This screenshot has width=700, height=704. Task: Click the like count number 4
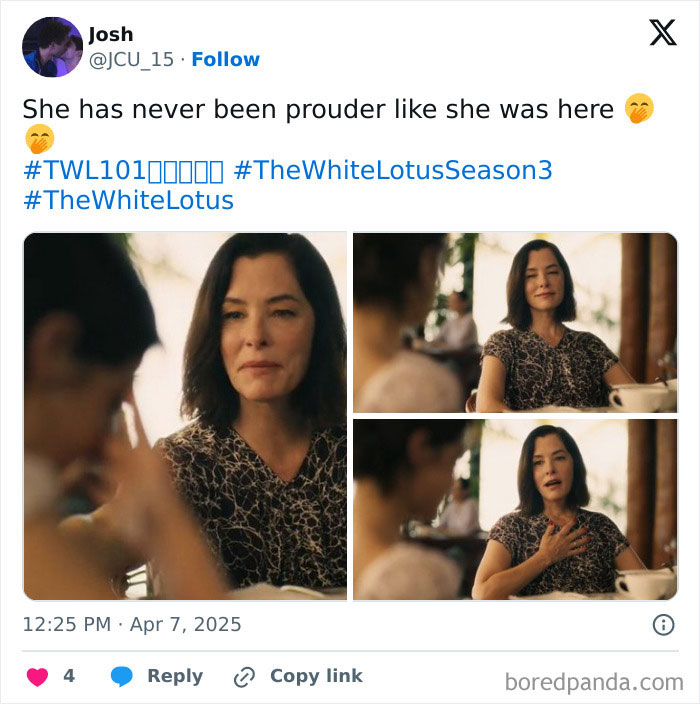[x=69, y=677]
